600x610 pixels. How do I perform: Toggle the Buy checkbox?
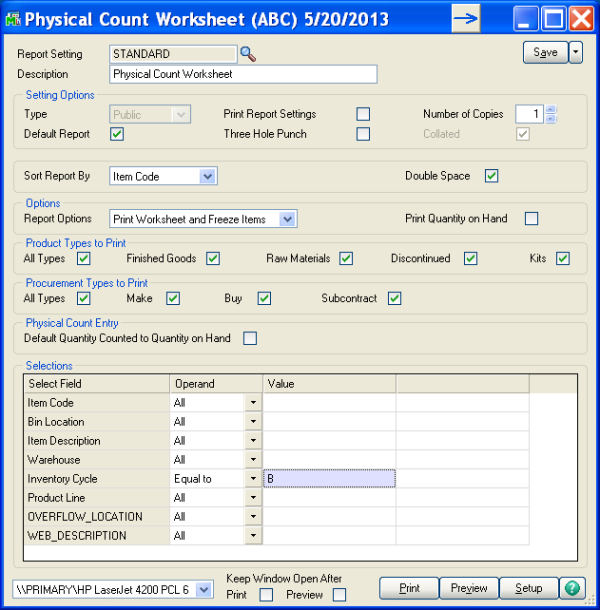(264, 298)
